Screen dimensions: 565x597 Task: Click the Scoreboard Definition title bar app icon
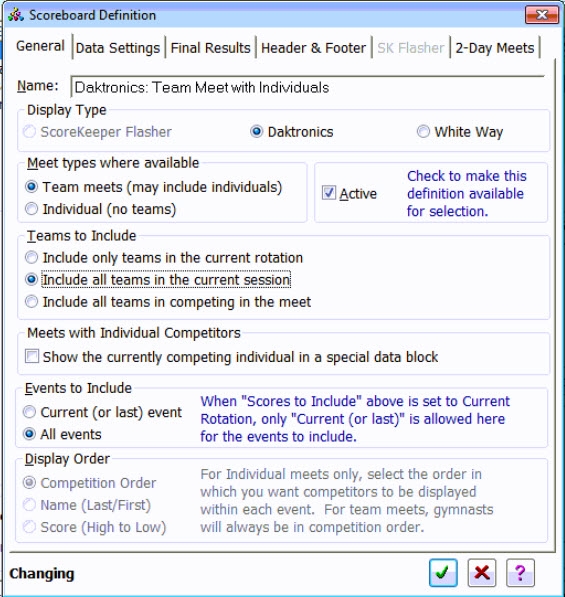pyautogui.click(x=16, y=15)
